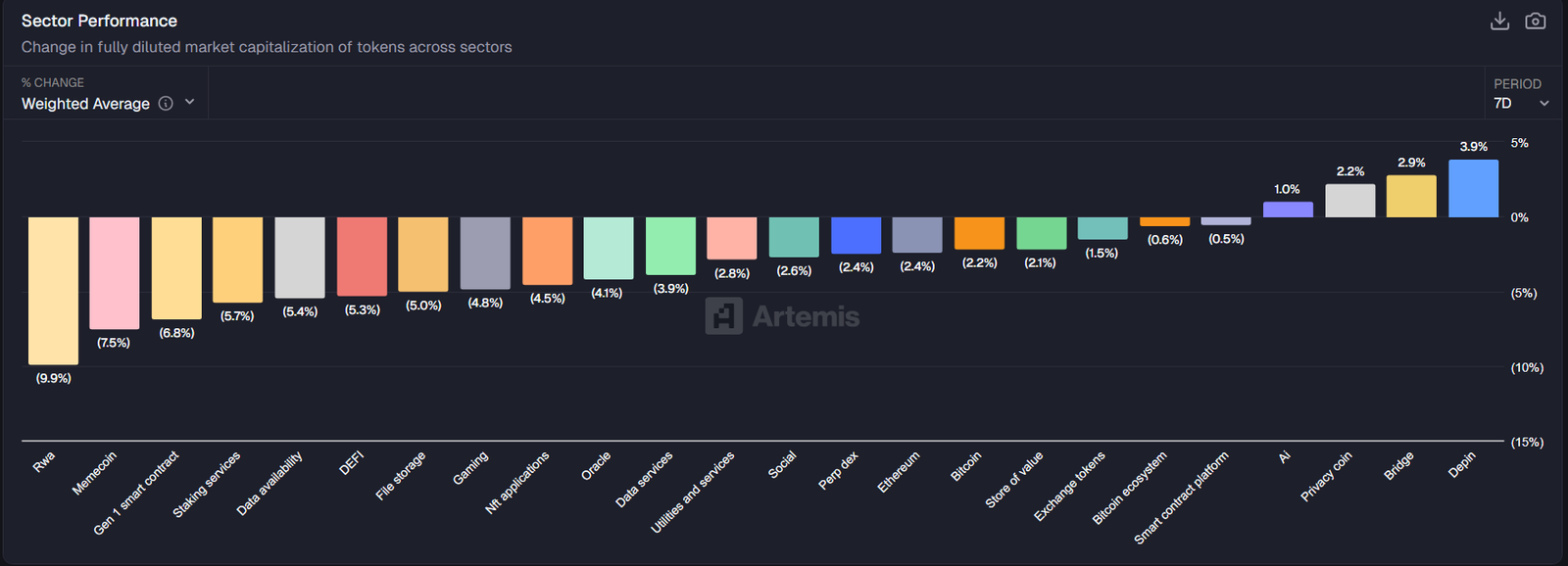
Task: Click the 3.9% label above Depin
Action: 1473,147
